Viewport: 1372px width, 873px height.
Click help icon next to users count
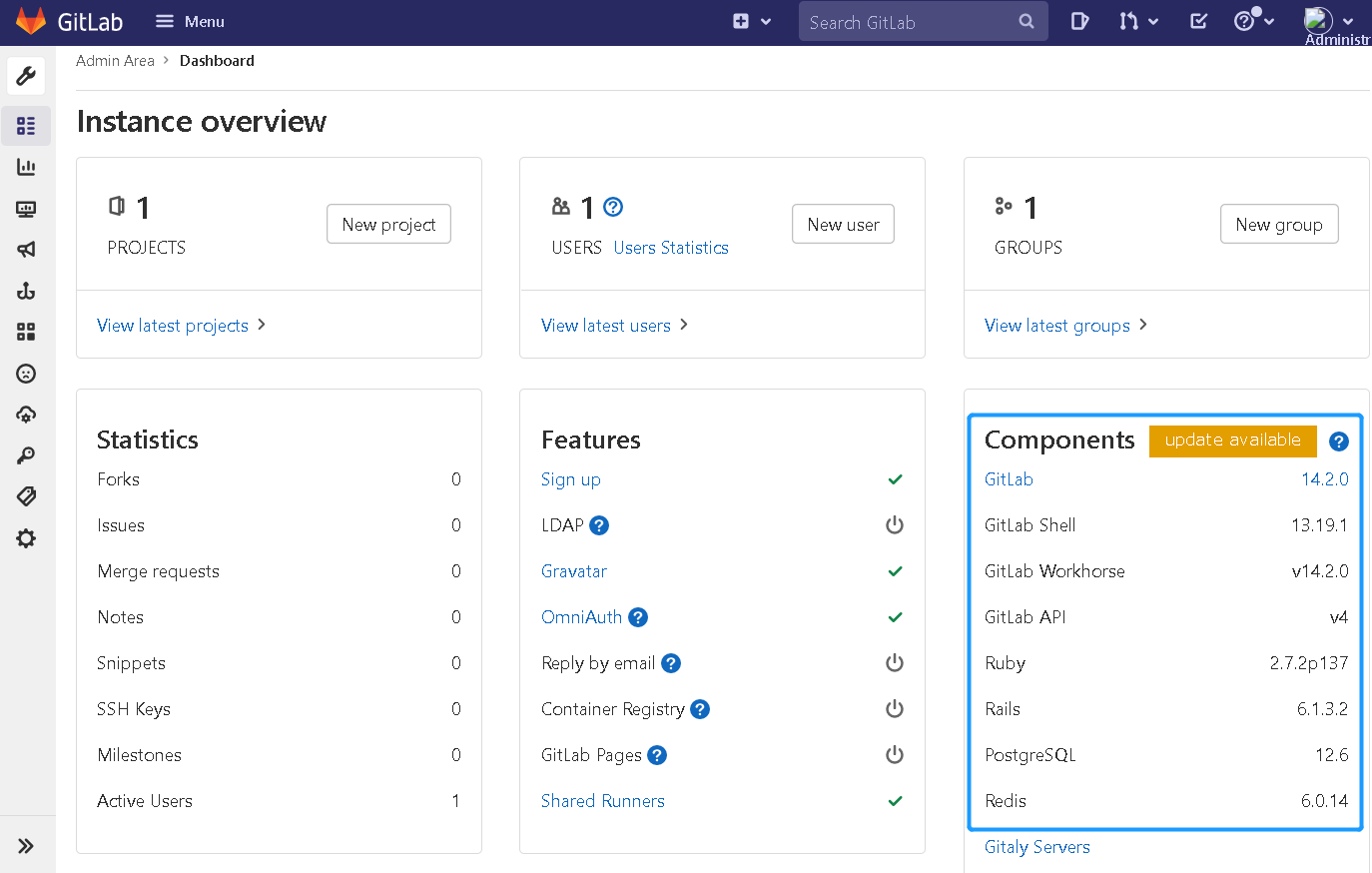click(x=613, y=207)
